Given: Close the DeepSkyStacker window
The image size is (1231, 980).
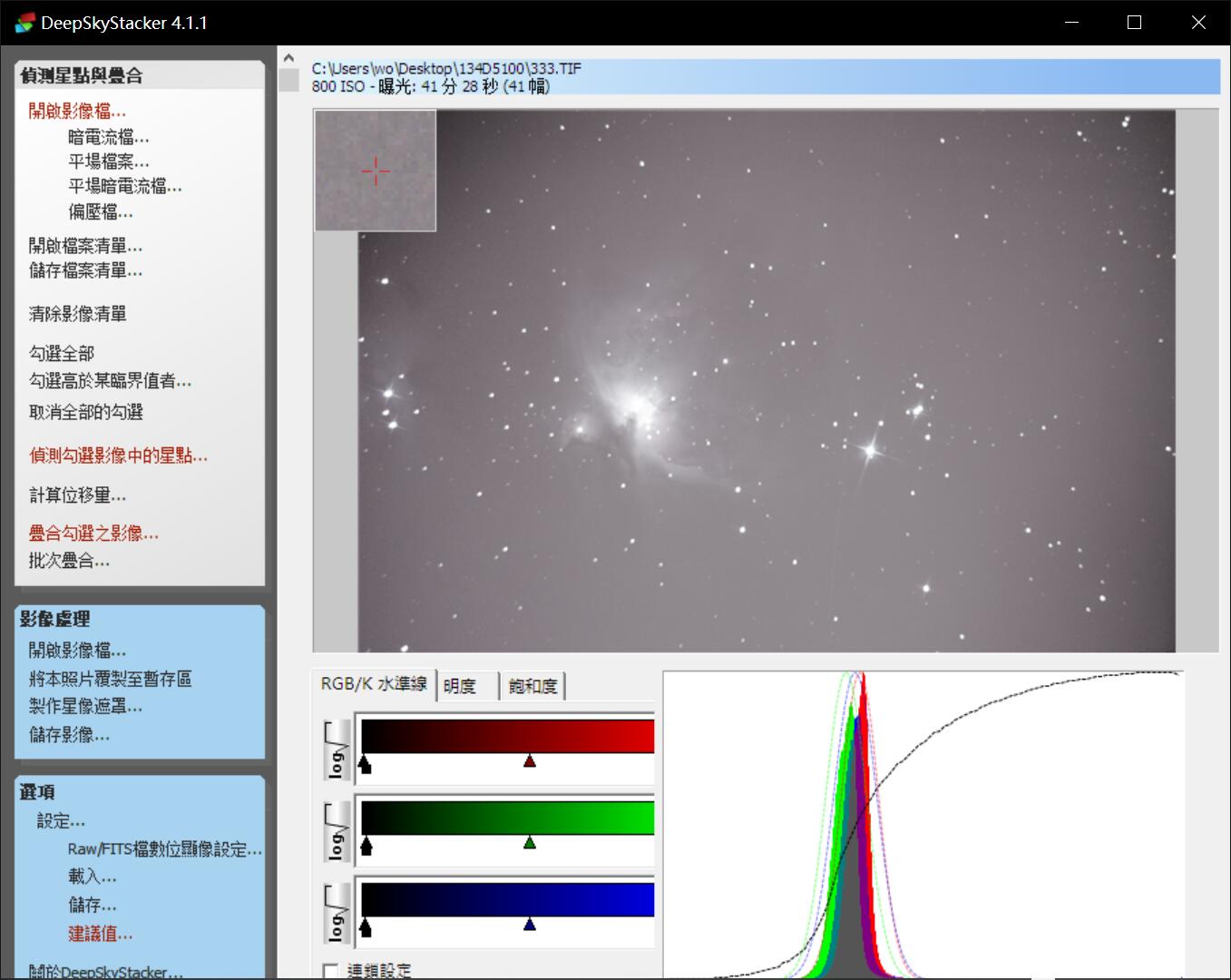Looking at the screenshot, I should click(1198, 23).
